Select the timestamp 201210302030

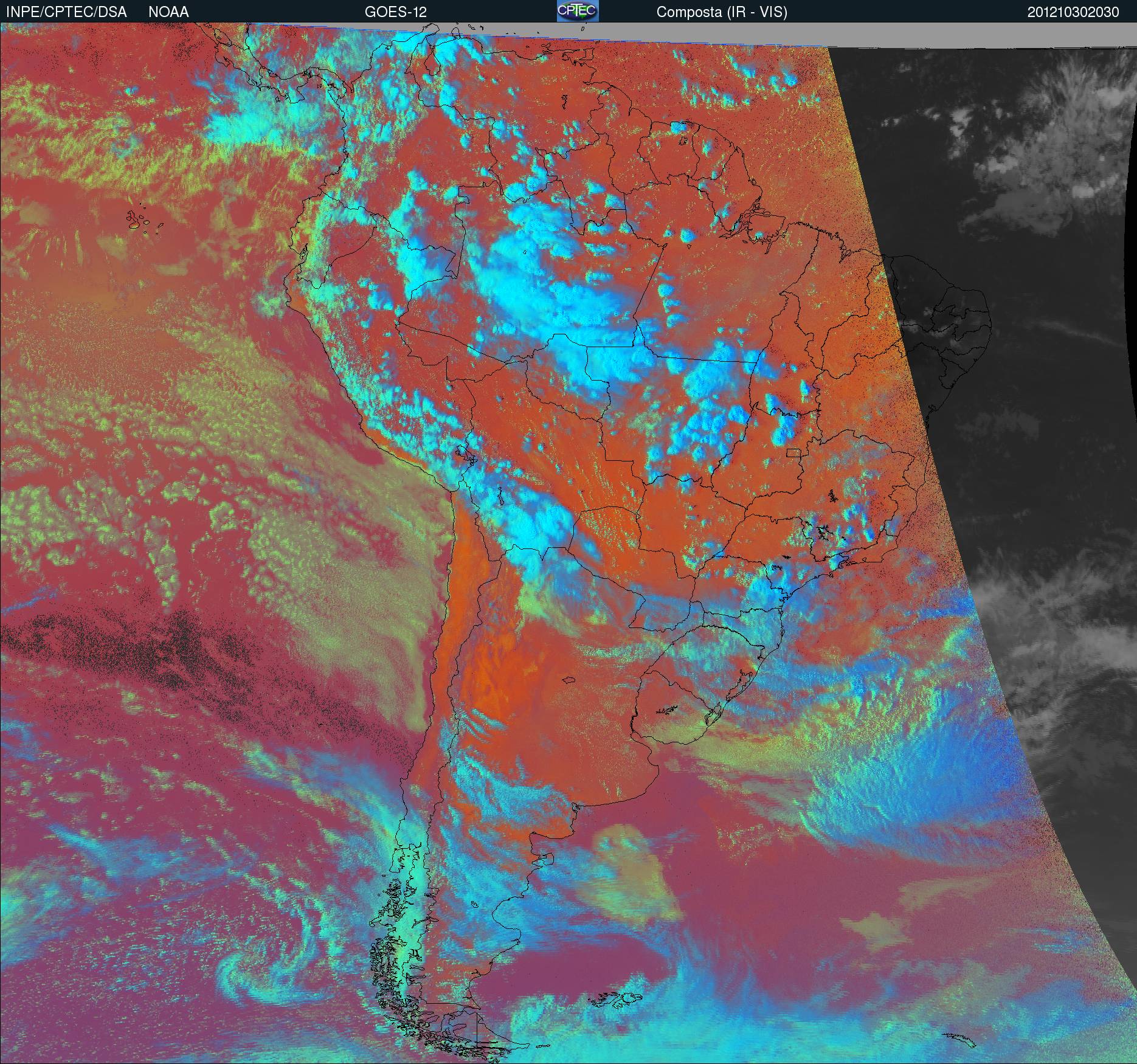point(1073,12)
